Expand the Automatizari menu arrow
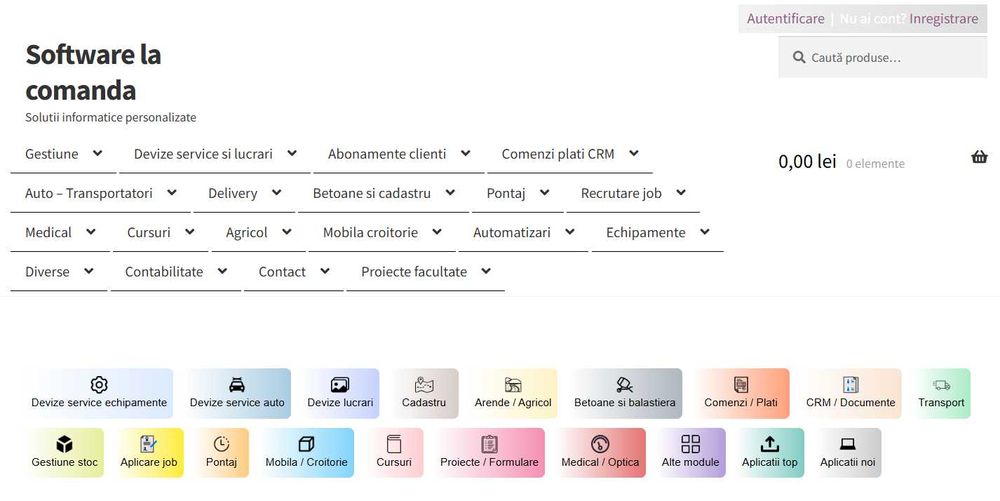 (x=570, y=232)
